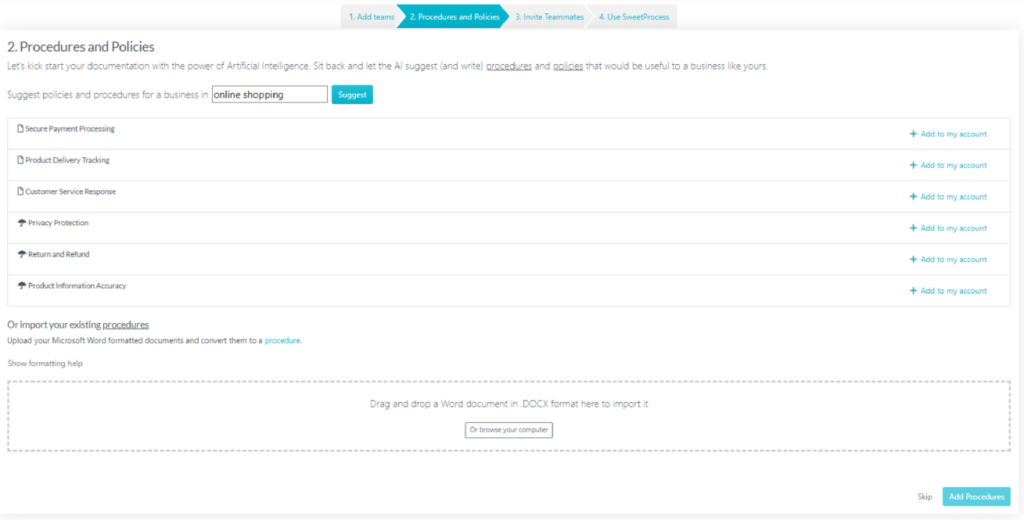This screenshot has height=520, width=1024.
Task: Click plus icon in Customer Service Response row
Action: point(913,197)
